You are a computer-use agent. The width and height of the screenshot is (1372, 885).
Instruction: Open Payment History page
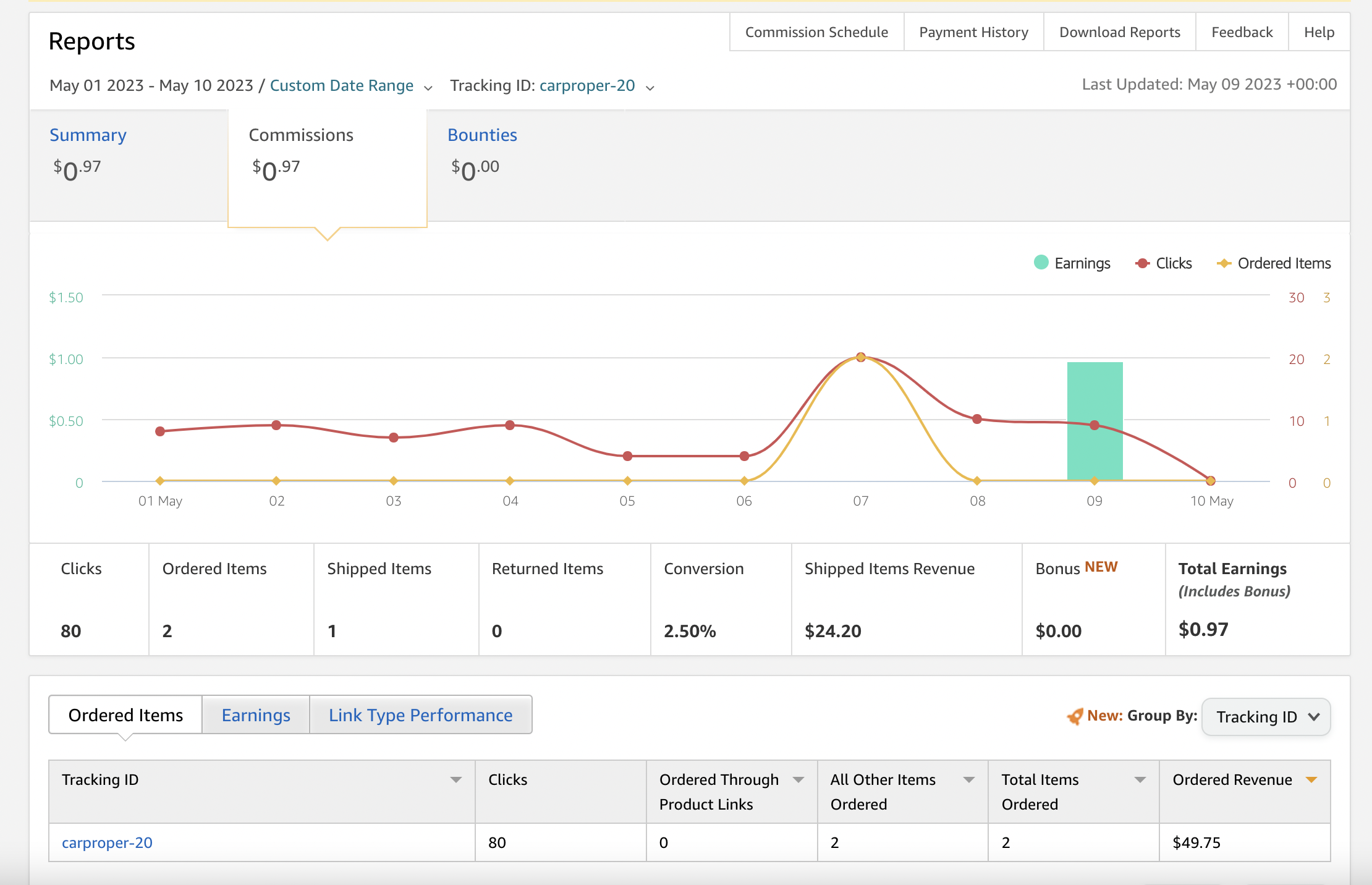(x=973, y=32)
